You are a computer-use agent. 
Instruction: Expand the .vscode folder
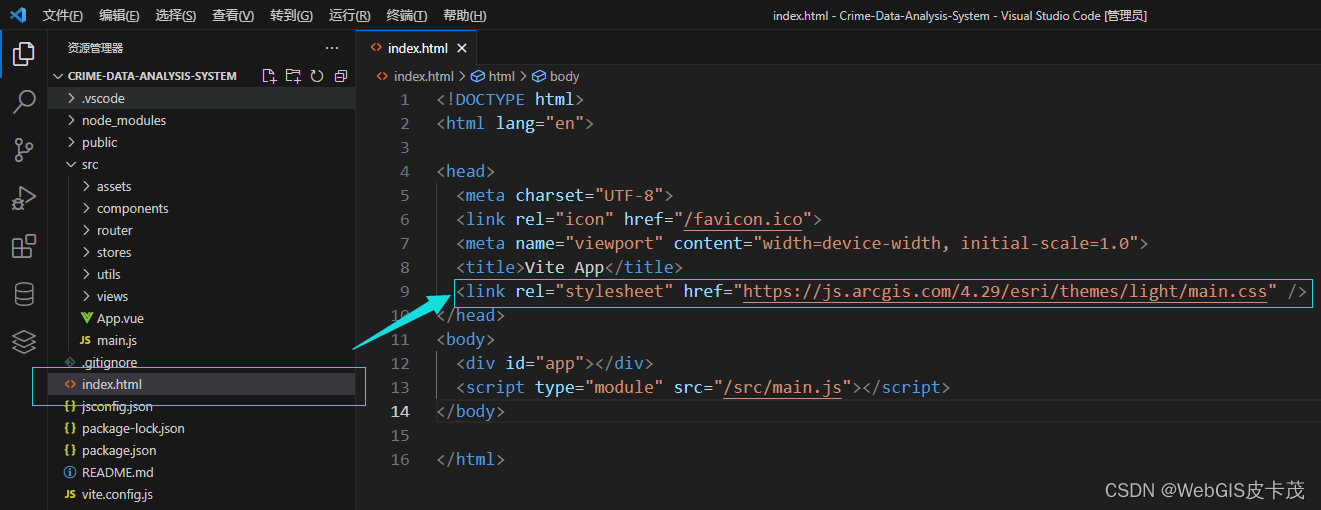pyautogui.click(x=201, y=98)
